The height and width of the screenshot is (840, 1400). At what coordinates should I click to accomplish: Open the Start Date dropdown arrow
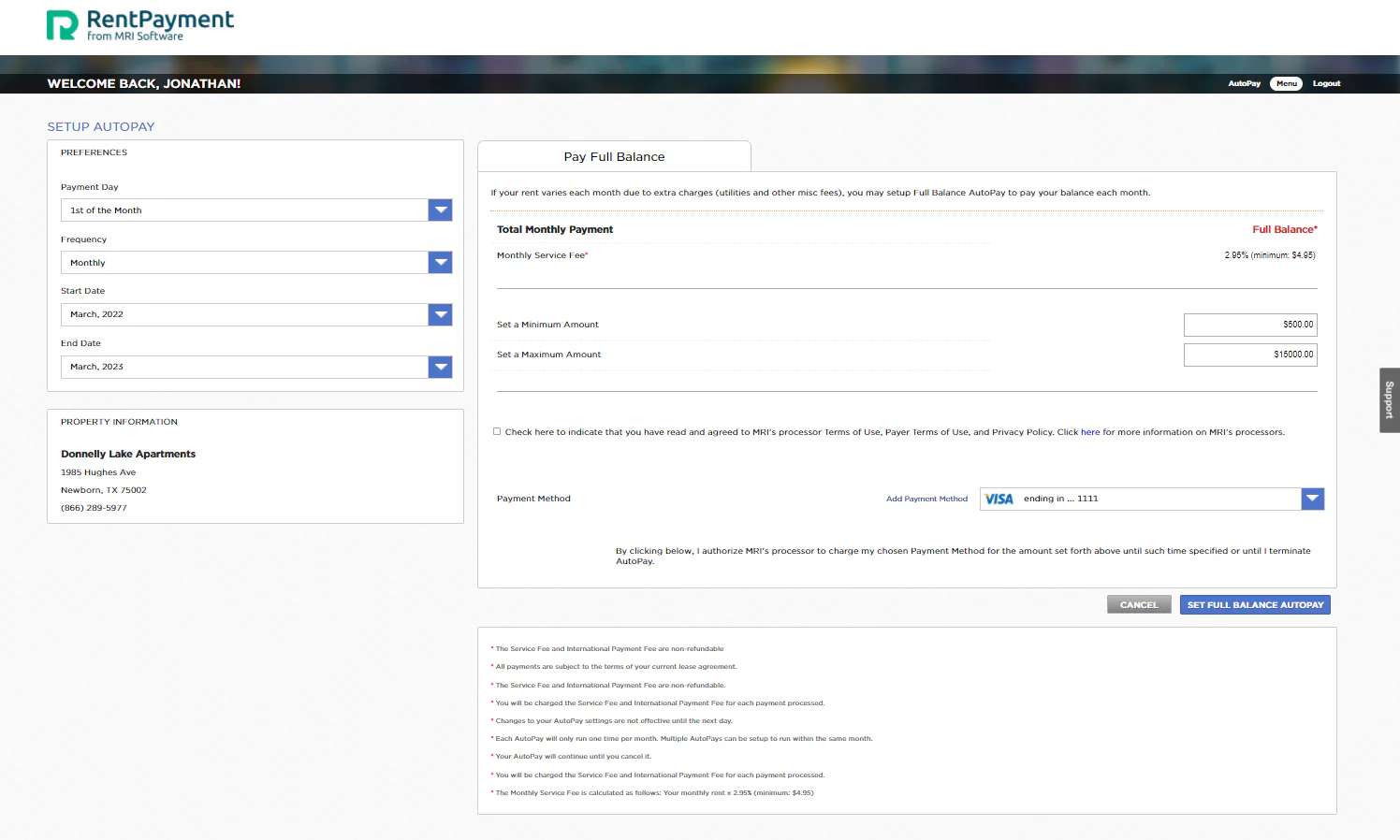click(x=440, y=315)
